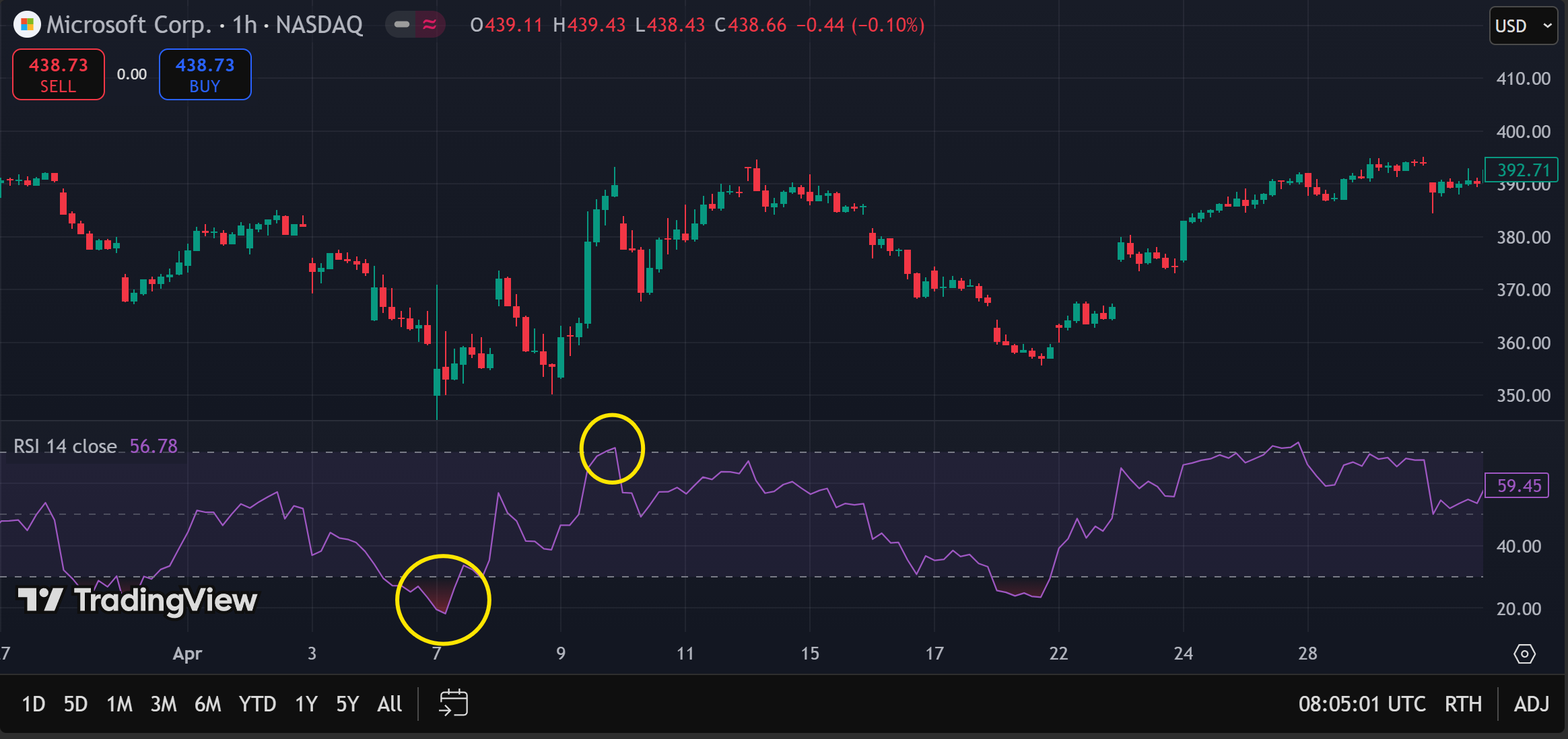
Task: Click the TradingView logo
Action: (x=138, y=600)
